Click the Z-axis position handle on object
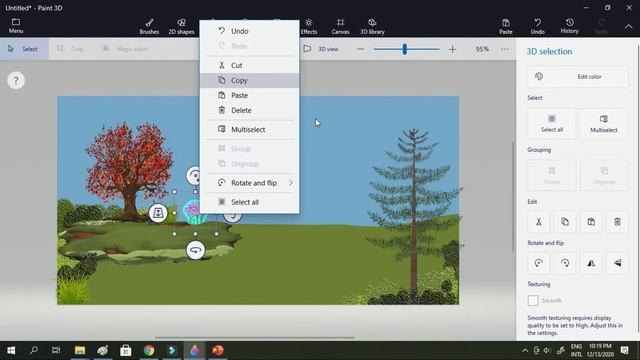This screenshot has width=640, height=360. (x=158, y=213)
